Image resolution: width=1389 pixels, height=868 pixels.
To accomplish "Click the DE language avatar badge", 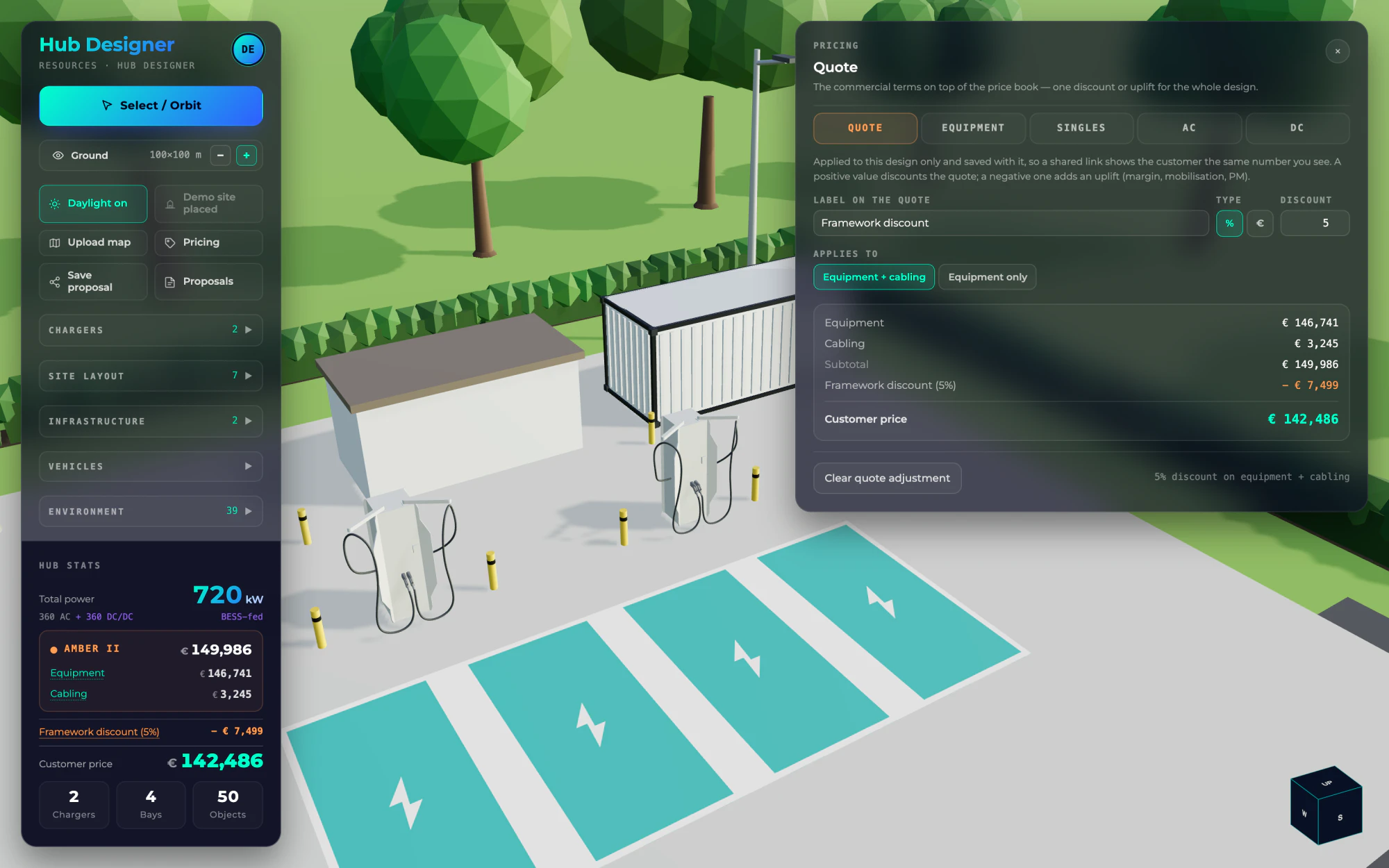I will click(248, 49).
